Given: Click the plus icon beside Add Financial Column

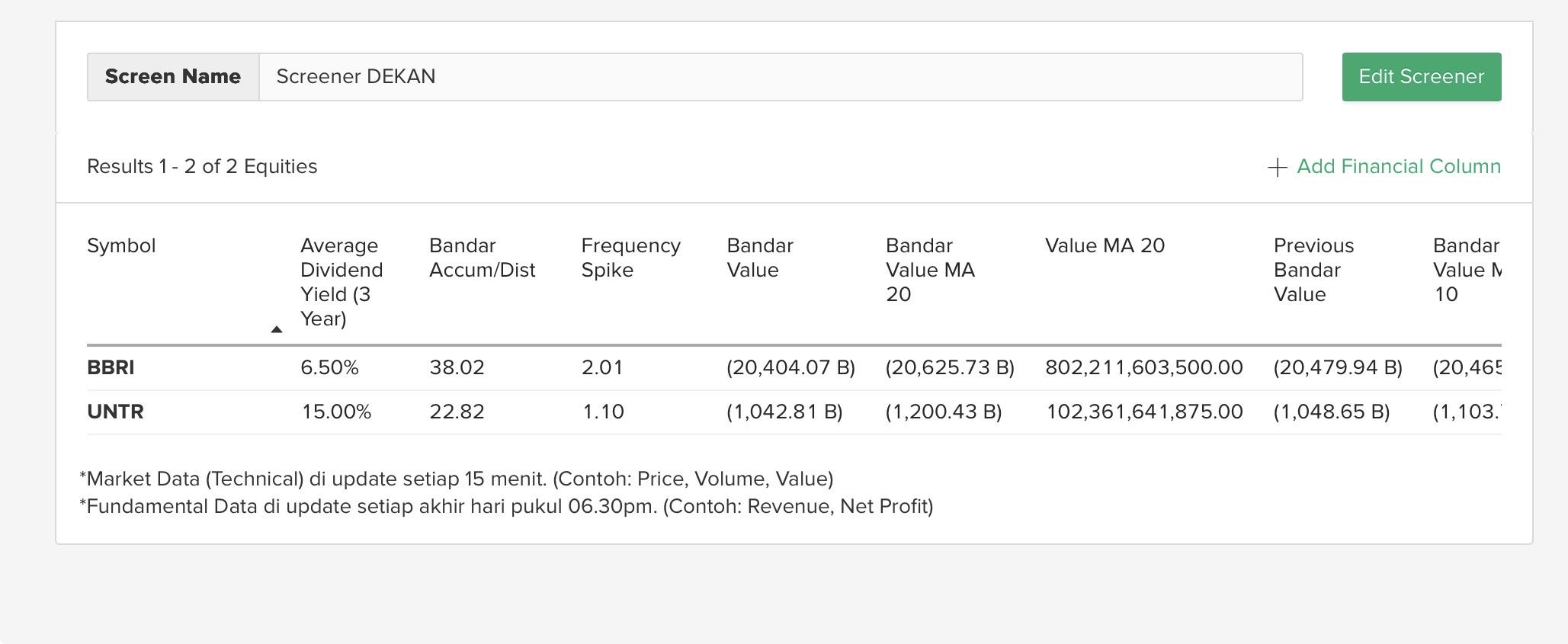Looking at the screenshot, I should tap(1278, 167).
